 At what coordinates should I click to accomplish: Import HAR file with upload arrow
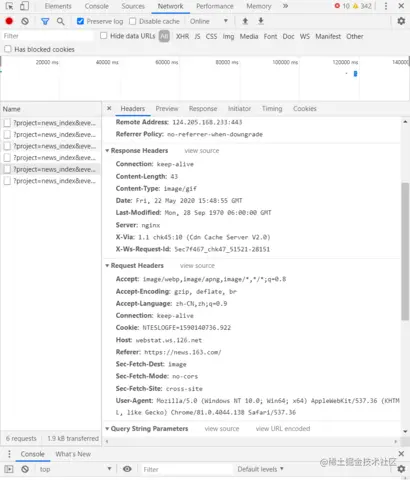pos(245,21)
